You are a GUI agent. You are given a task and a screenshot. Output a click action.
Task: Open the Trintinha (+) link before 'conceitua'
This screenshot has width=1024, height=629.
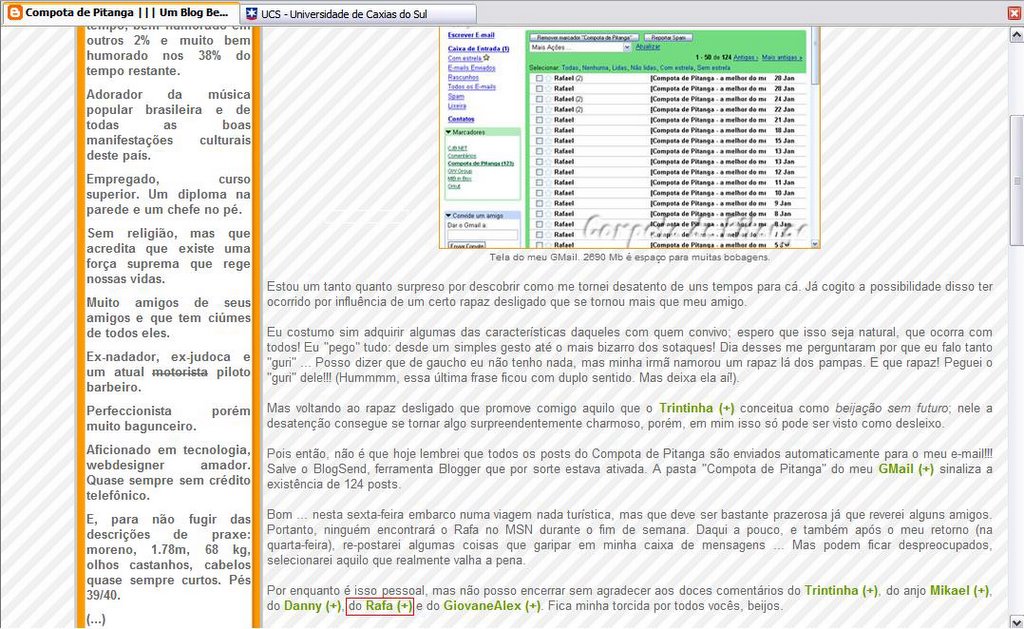pos(697,408)
